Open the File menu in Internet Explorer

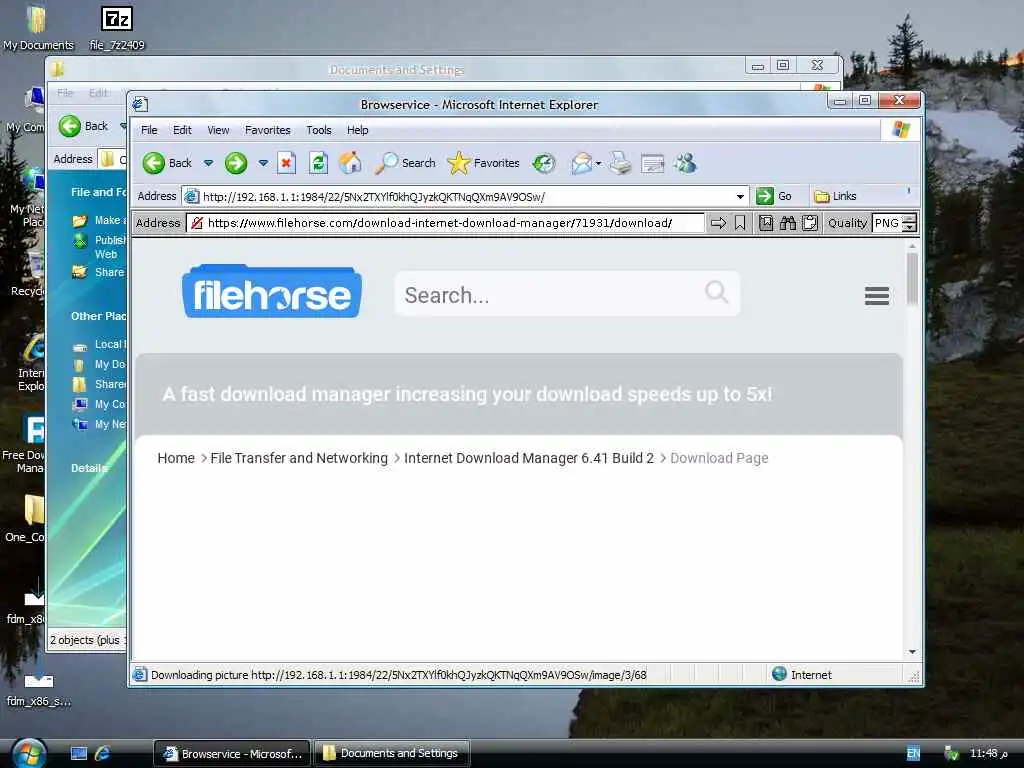149,130
